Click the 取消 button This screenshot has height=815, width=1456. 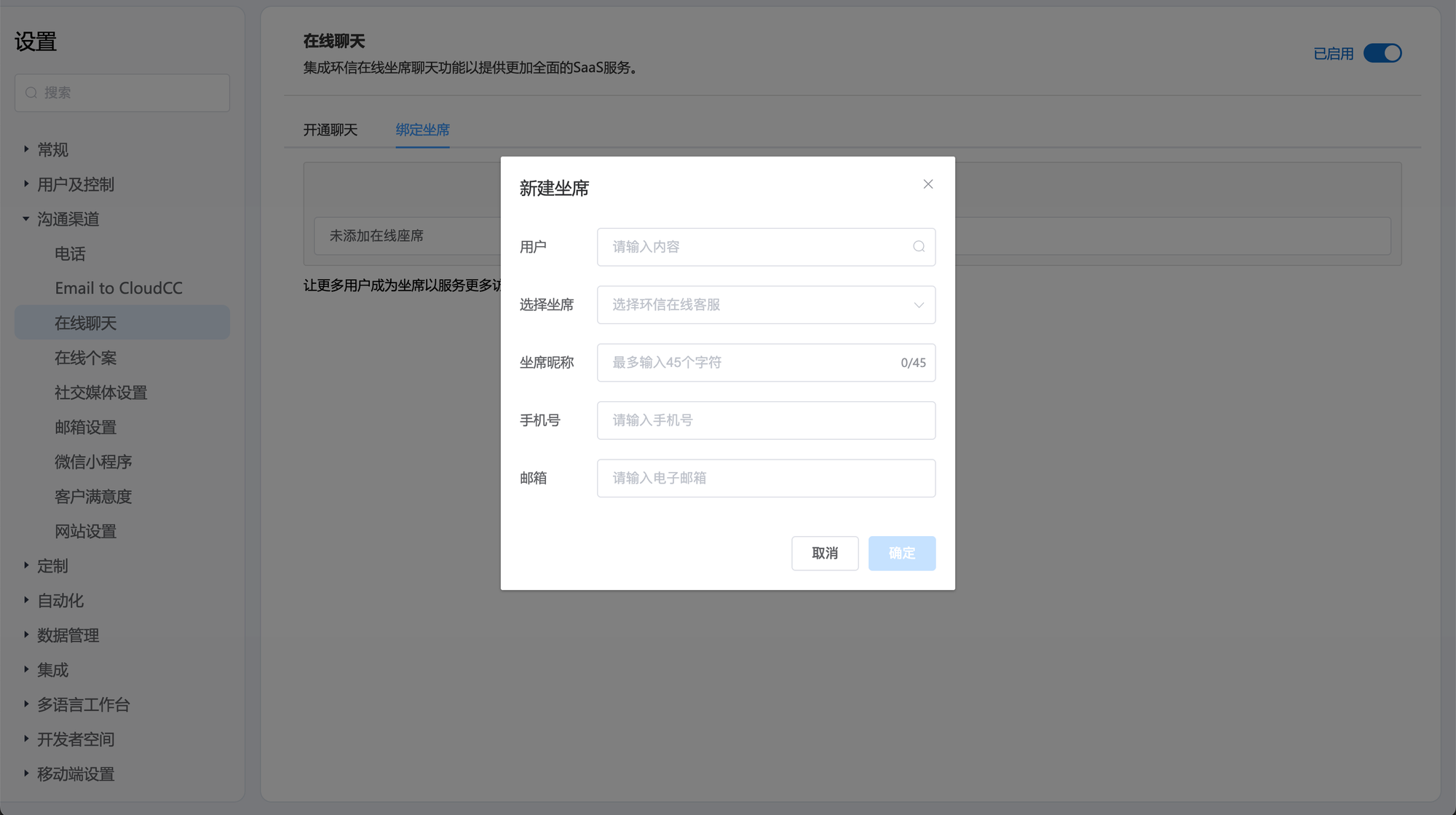click(x=824, y=553)
